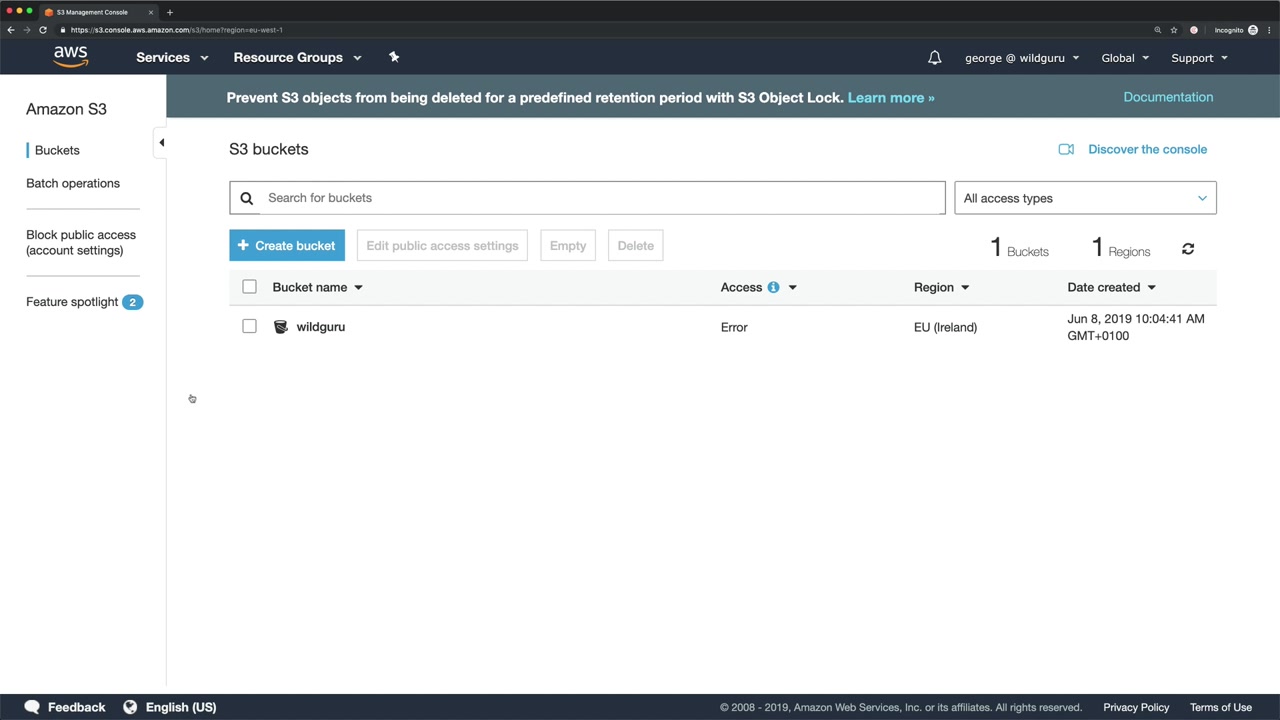Select Buckets in the sidebar
Screen dimensions: 1280x720
click(x=57, y=150)
